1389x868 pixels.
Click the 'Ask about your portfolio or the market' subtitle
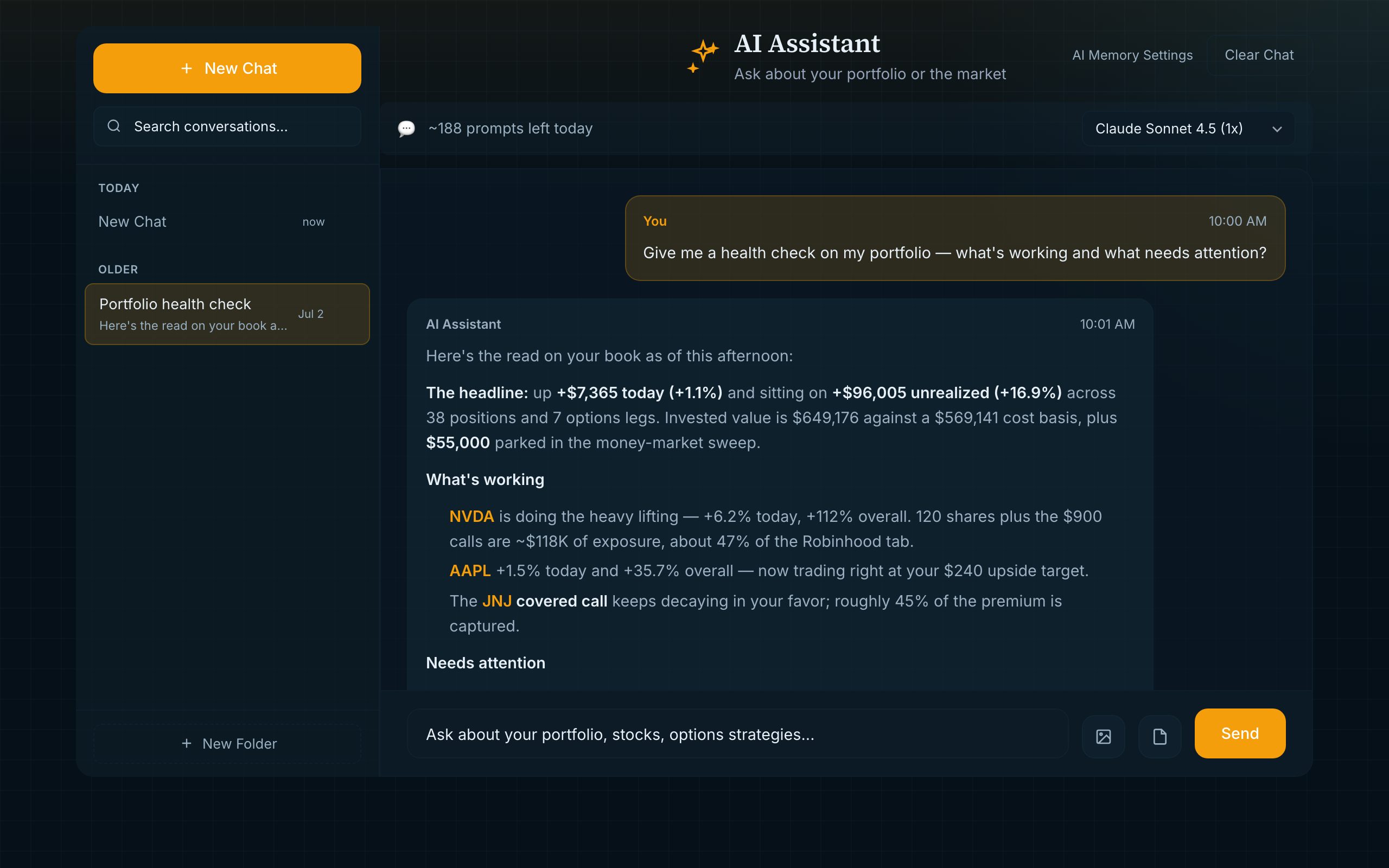point(870,74)
